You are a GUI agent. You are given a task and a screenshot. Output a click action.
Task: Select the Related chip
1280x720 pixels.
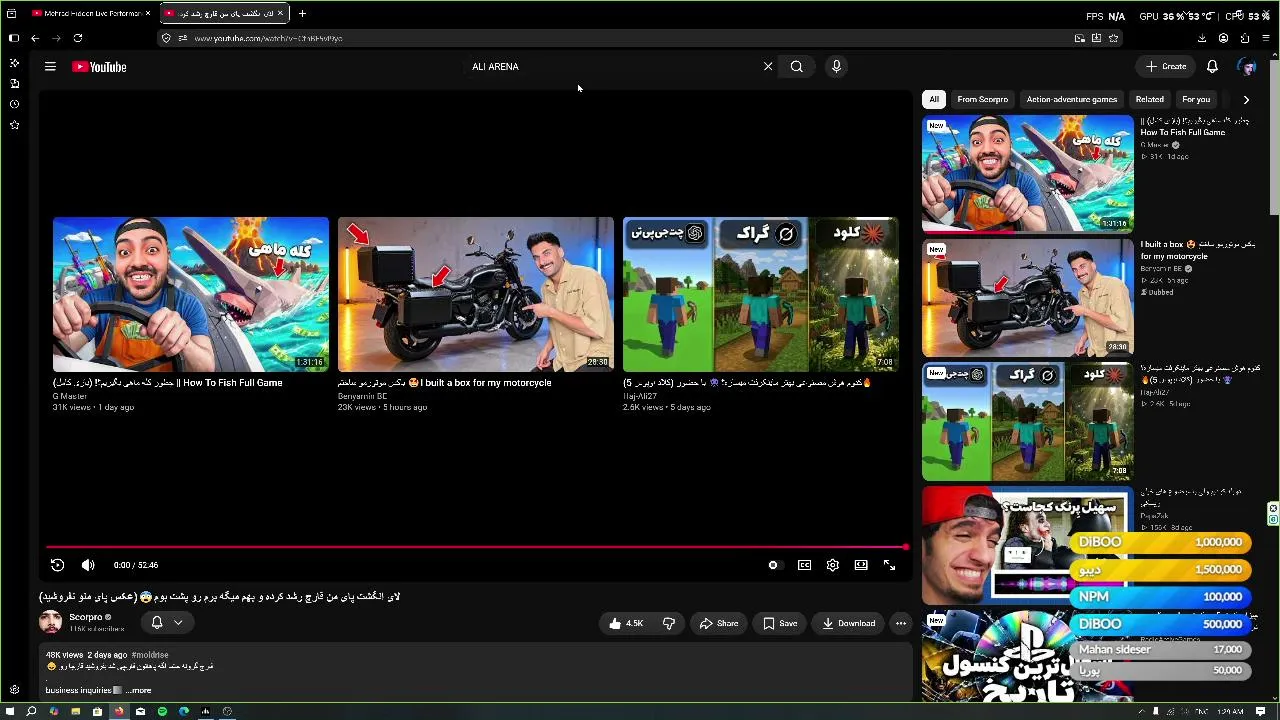(1150, 99)
